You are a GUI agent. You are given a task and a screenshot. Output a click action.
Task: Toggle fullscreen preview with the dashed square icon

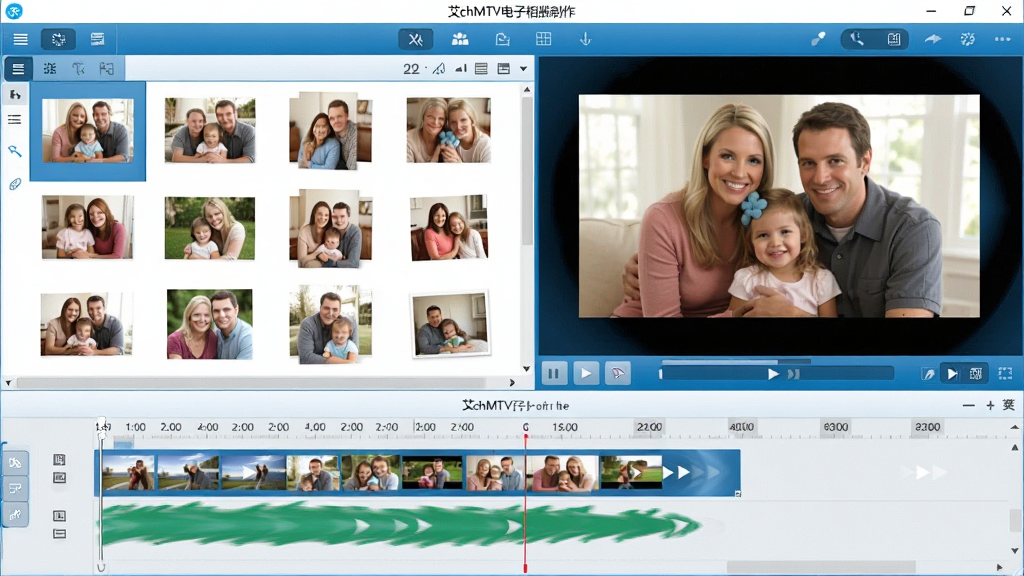[1005, 374]
